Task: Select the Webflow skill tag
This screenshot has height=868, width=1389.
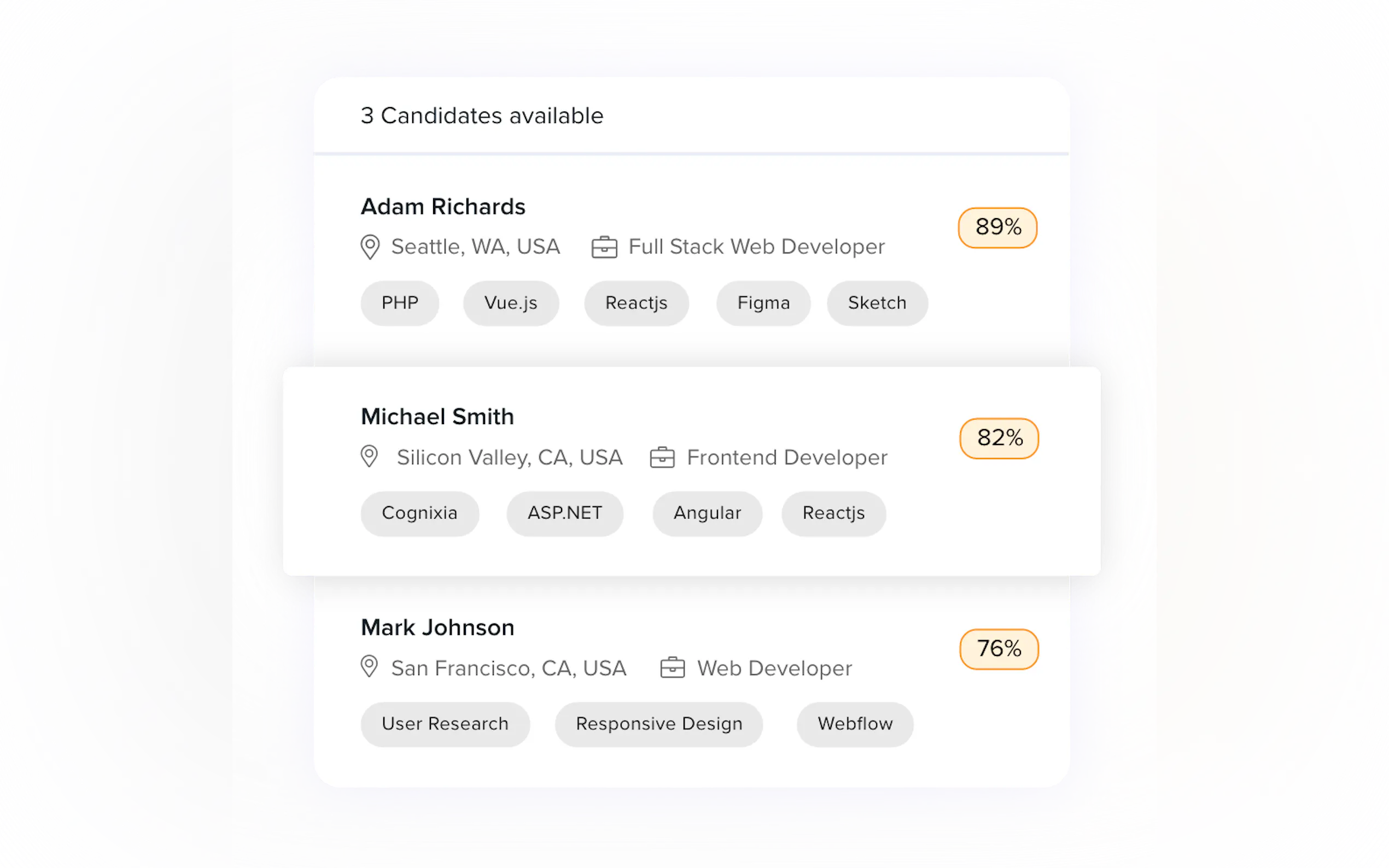Action: click(855, 724)
